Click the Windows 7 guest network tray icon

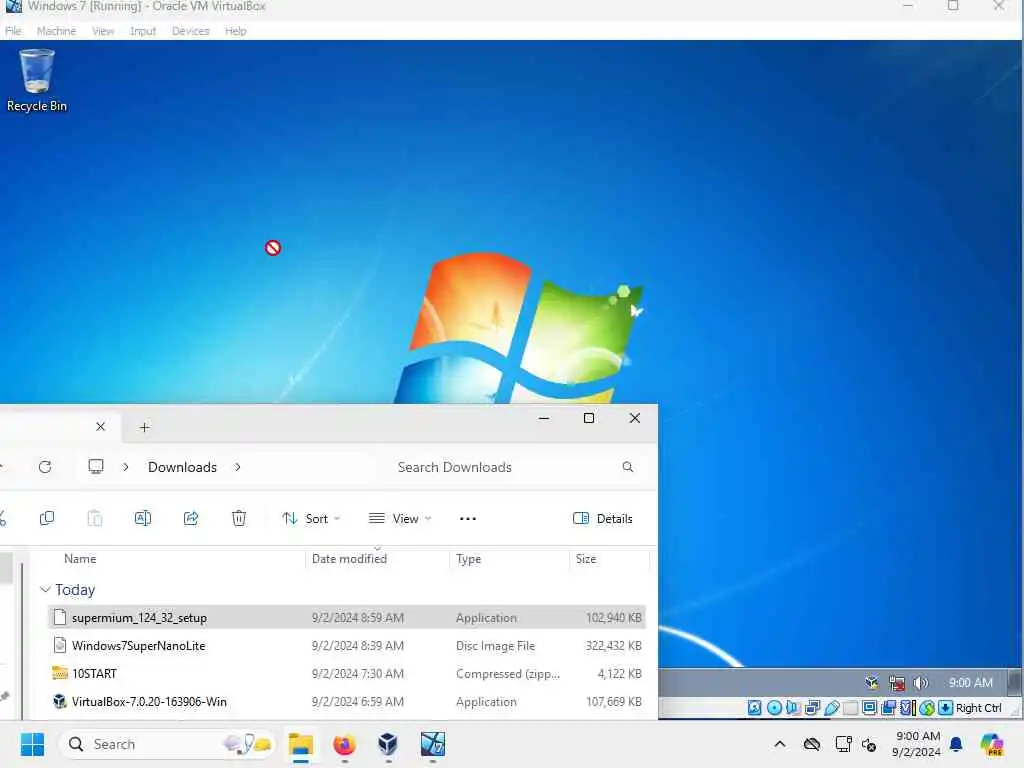[x=897, y=683]
